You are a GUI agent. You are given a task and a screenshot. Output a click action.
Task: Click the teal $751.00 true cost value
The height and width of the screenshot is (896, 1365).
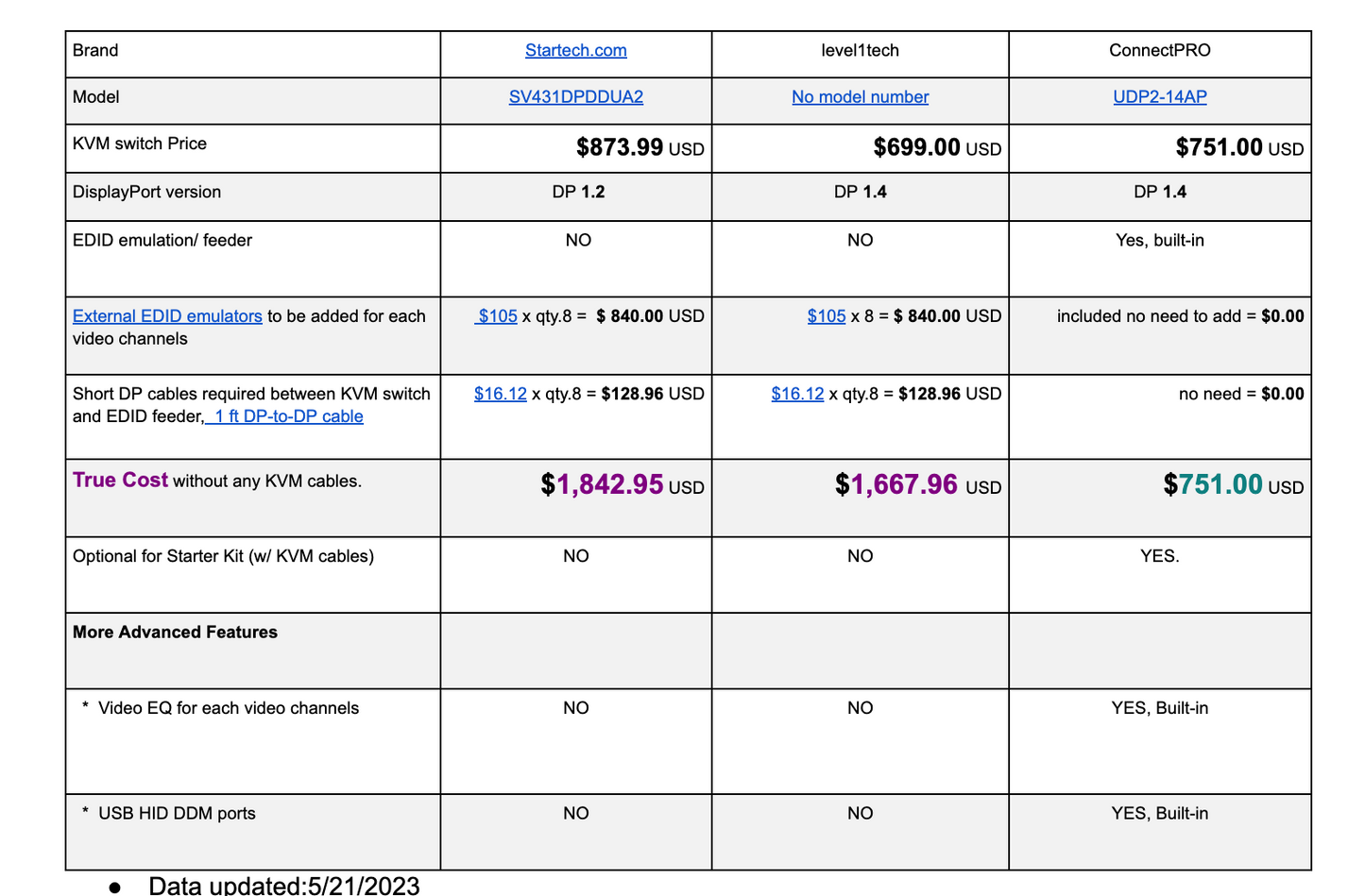pos(1214,484)
